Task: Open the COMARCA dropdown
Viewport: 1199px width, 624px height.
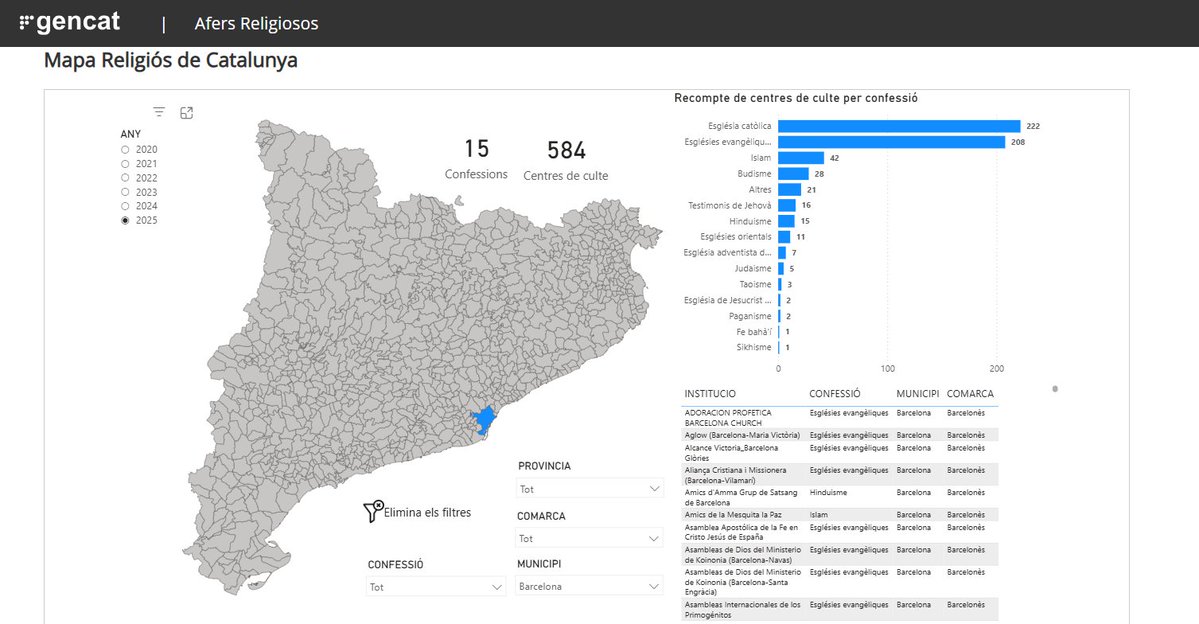Action: point(589,538)
